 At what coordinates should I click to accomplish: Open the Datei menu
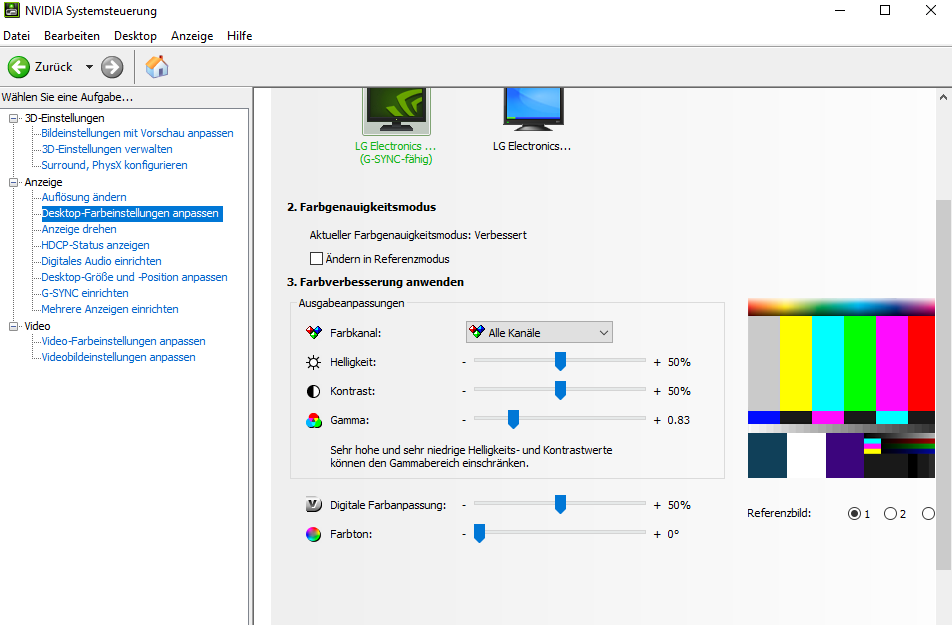coord(16,36)
